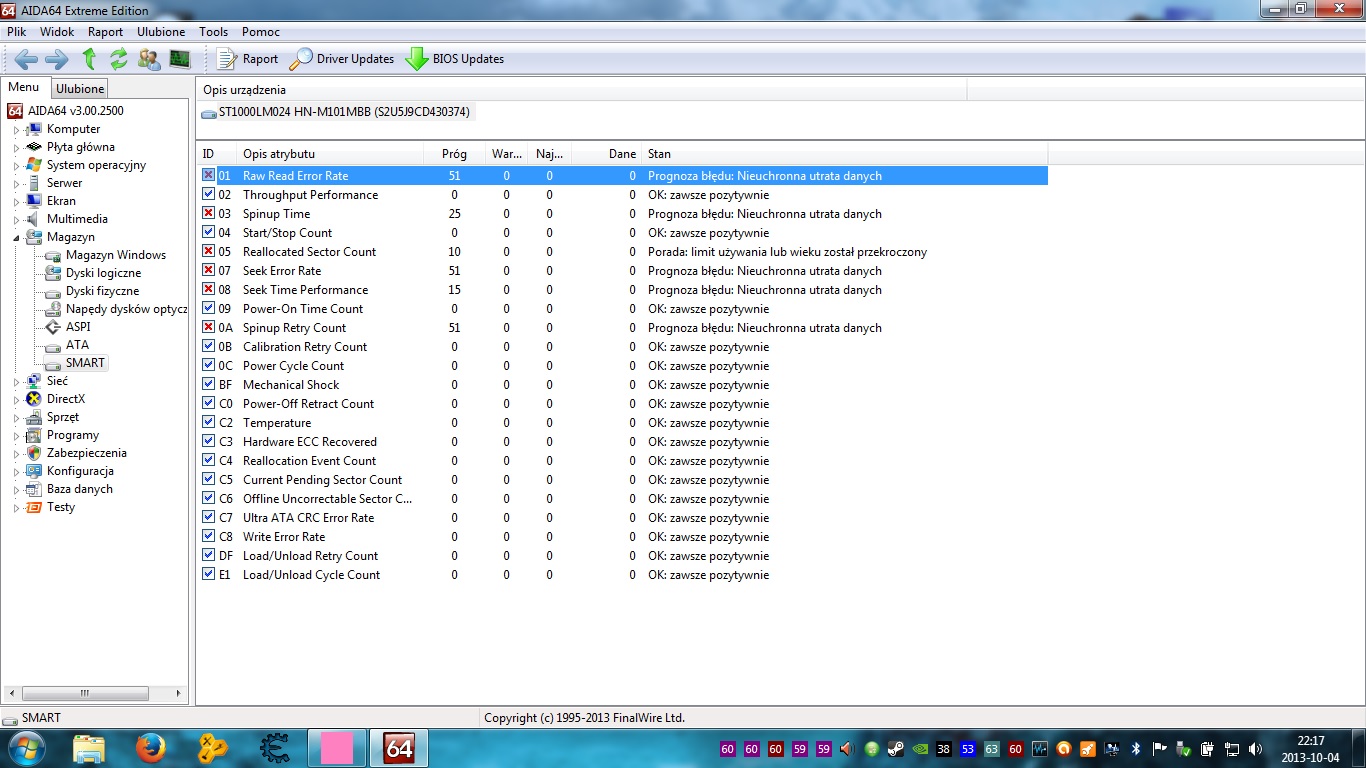The image size is (1366, 768).
Task: Click the green up arrow toolbar icon
Action: [89, 59]
